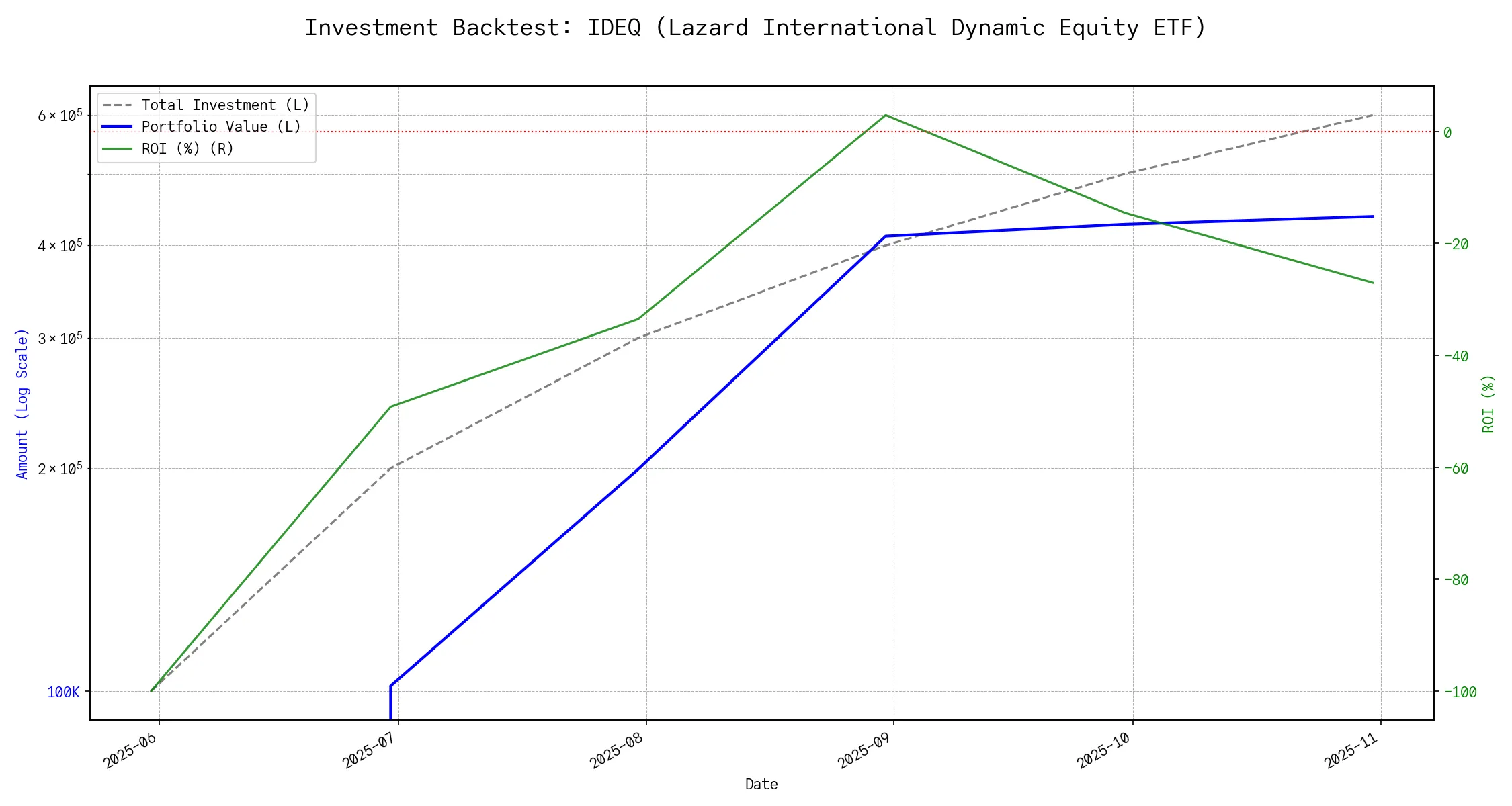Click the ROI (%) right axis title

point(1488,403)
